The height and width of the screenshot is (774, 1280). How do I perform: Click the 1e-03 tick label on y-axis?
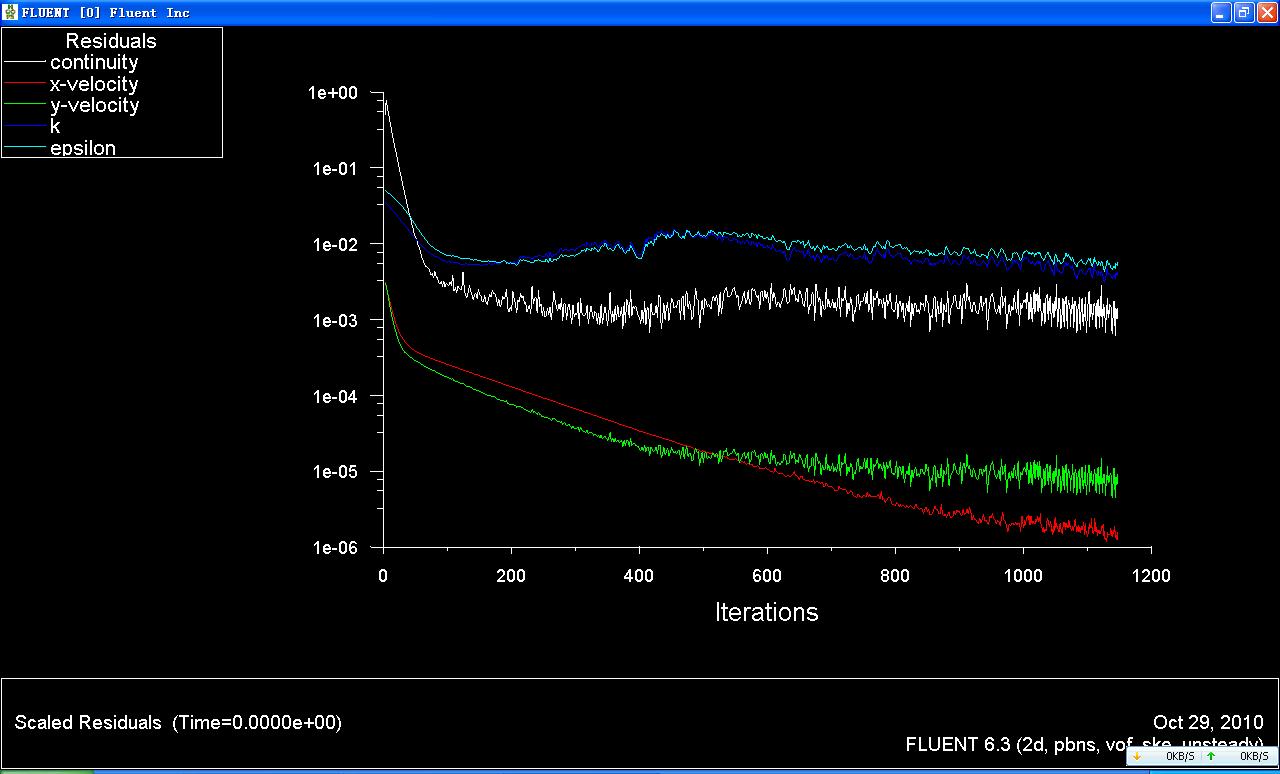click(337, 320)
